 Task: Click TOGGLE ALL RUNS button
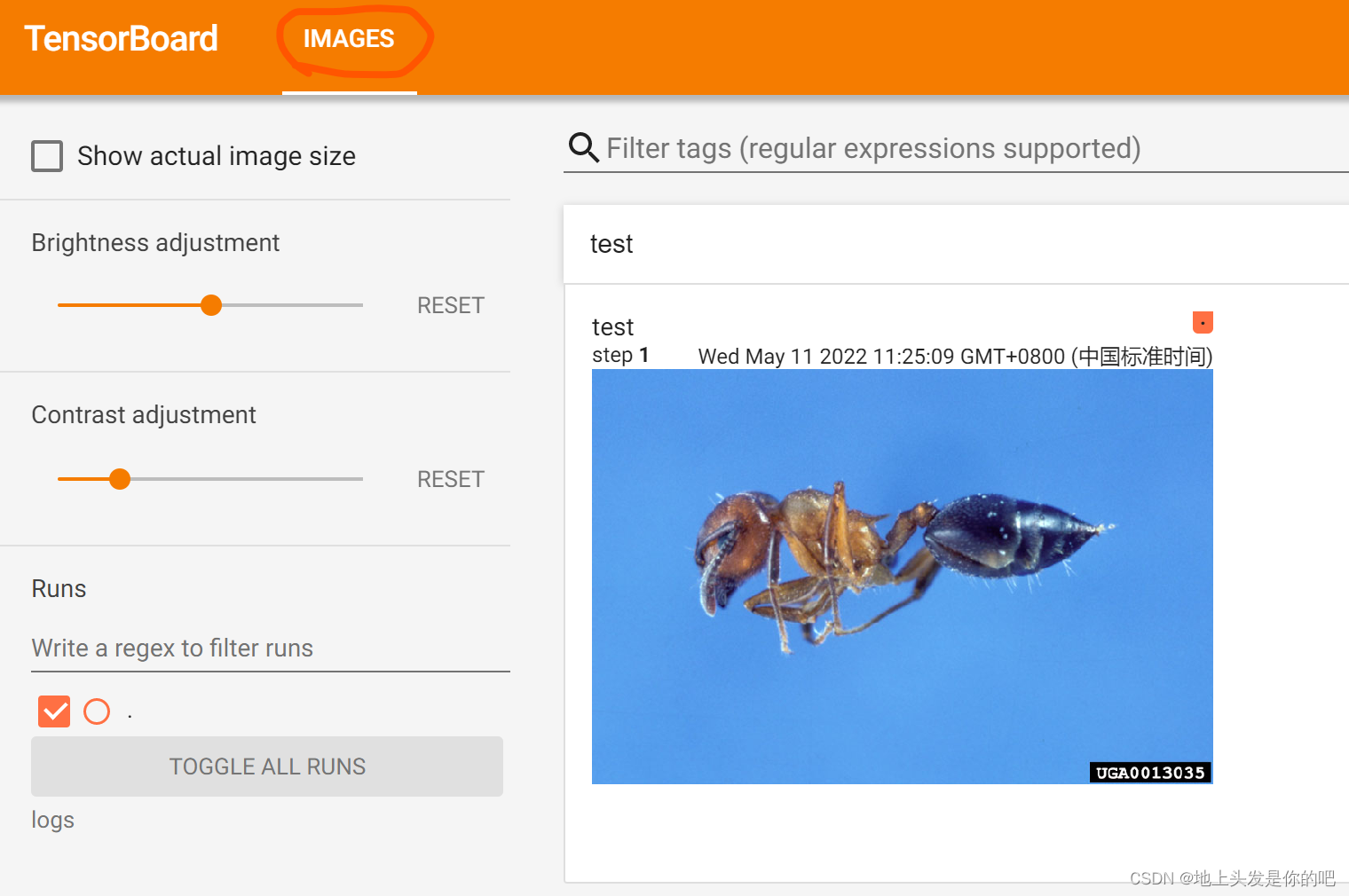click(x=267, y=766)
